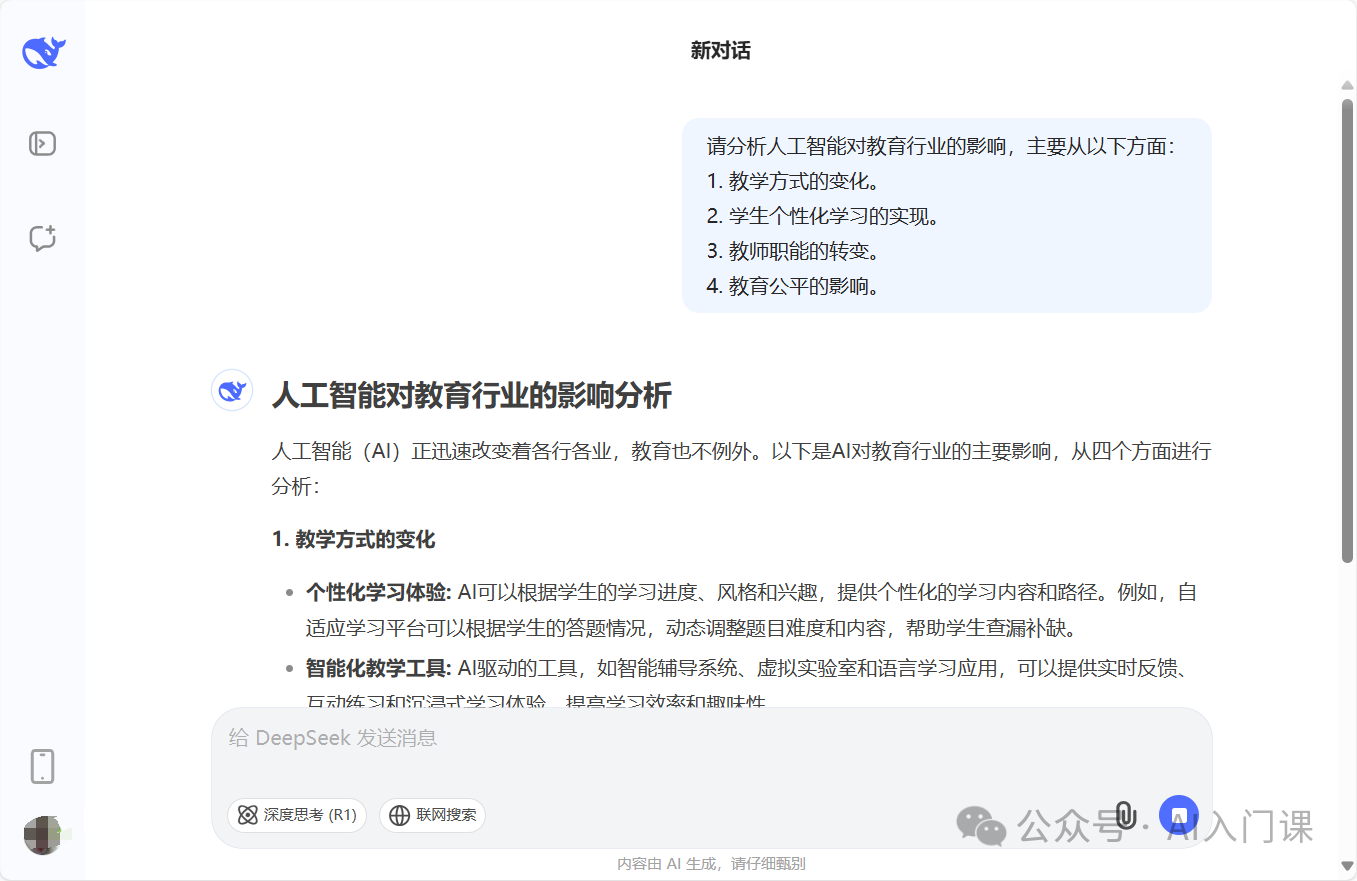This screenshot has height=881, width=1357.
Task: Click the 内容由 AI 生成 disclaimer text
Action: click(711, 863)
